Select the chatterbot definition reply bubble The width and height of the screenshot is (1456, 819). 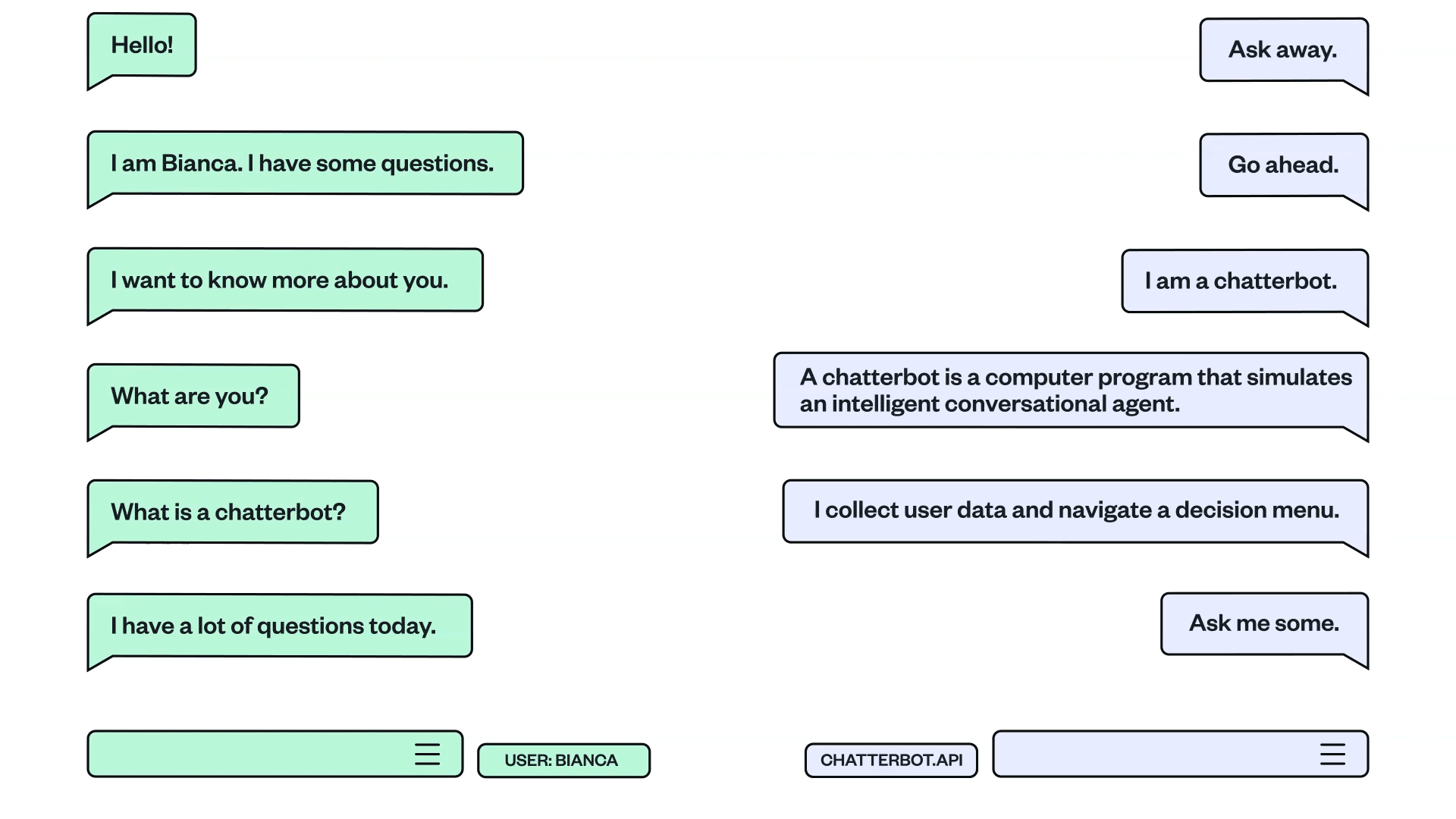[1071, 391]
